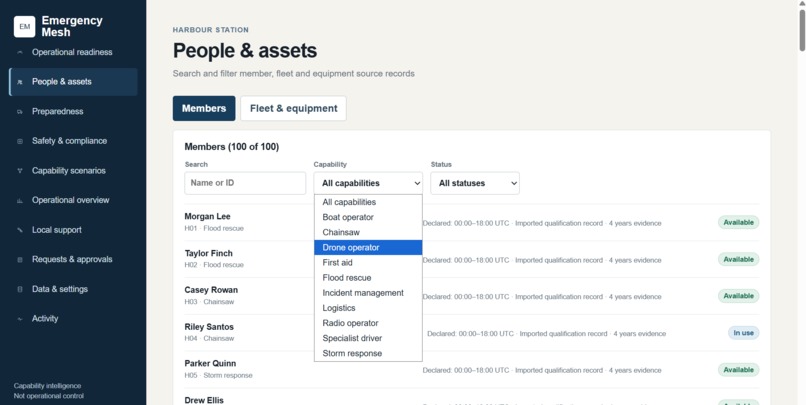Screen dimensions: 806x405
Task: Select First aid capability
Action: (x=368, y=263)
